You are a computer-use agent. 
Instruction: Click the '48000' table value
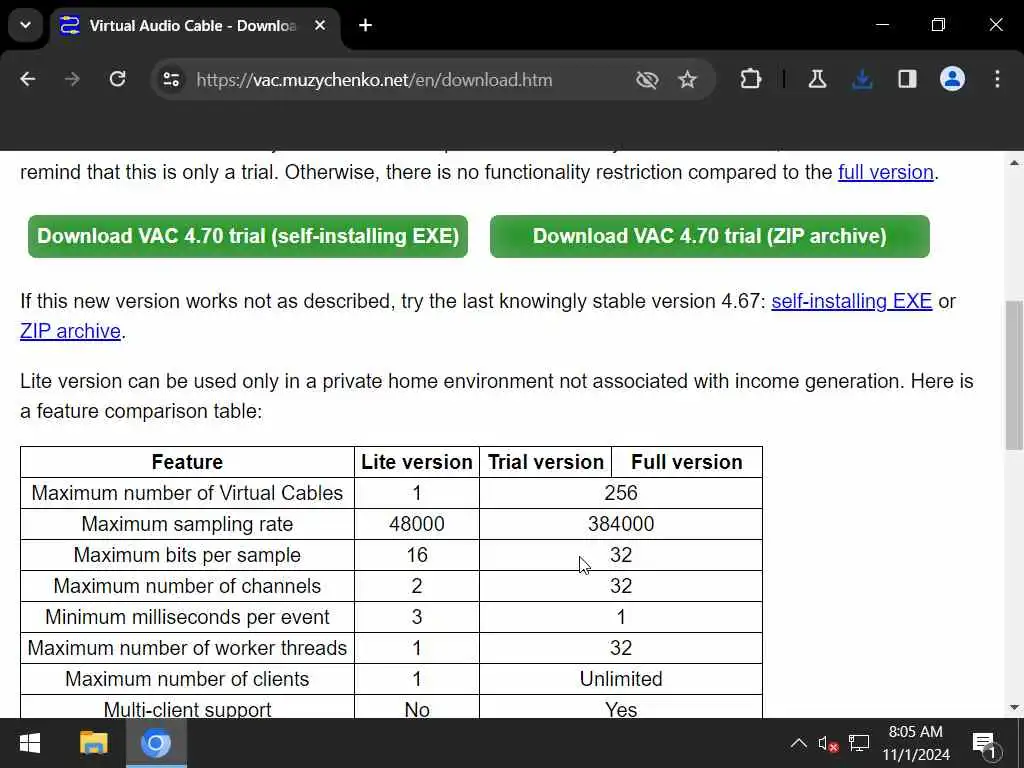(x=417, y=524)
